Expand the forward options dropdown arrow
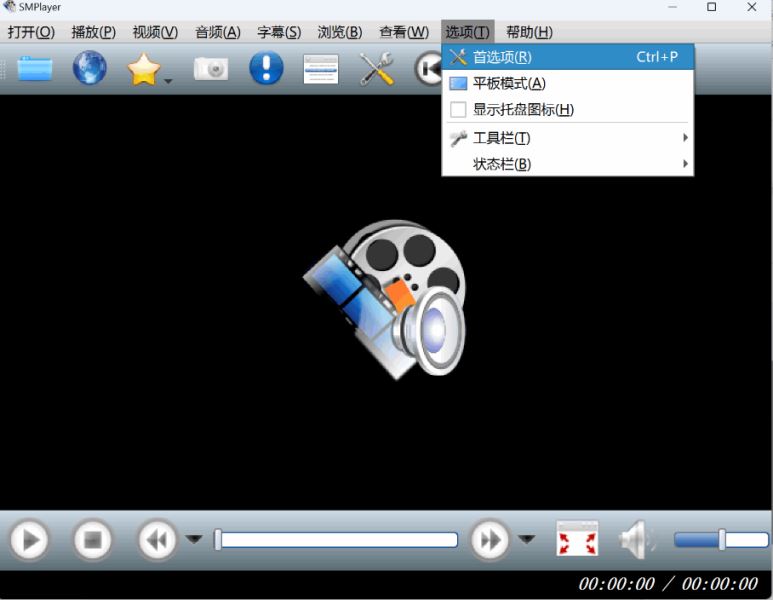The image size is (773, 600). click(x=527, y=539)
